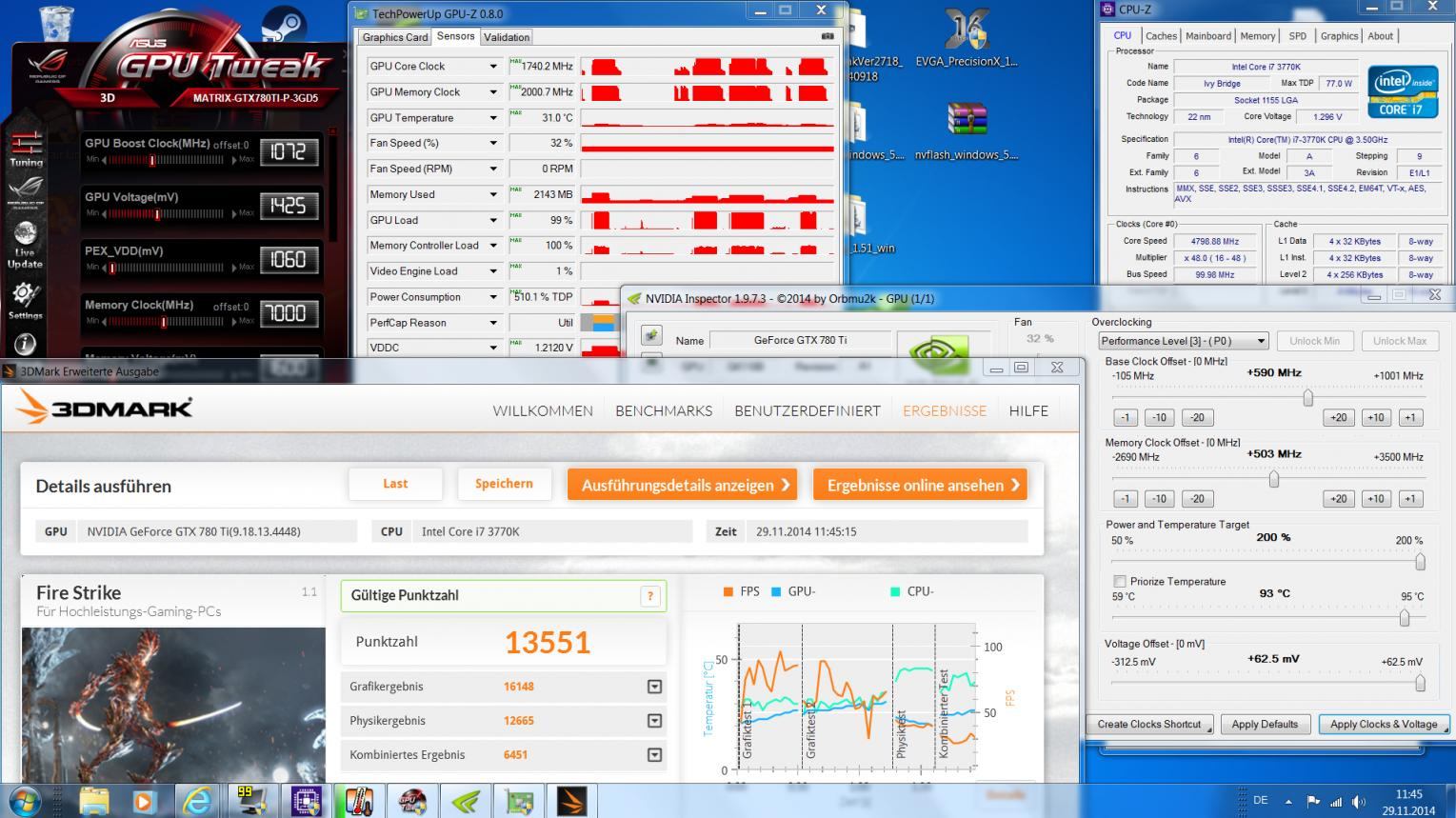Click Ausführungsdetails anzeigen button
The width and height of the screenshot is (1456, 818).
683,485
